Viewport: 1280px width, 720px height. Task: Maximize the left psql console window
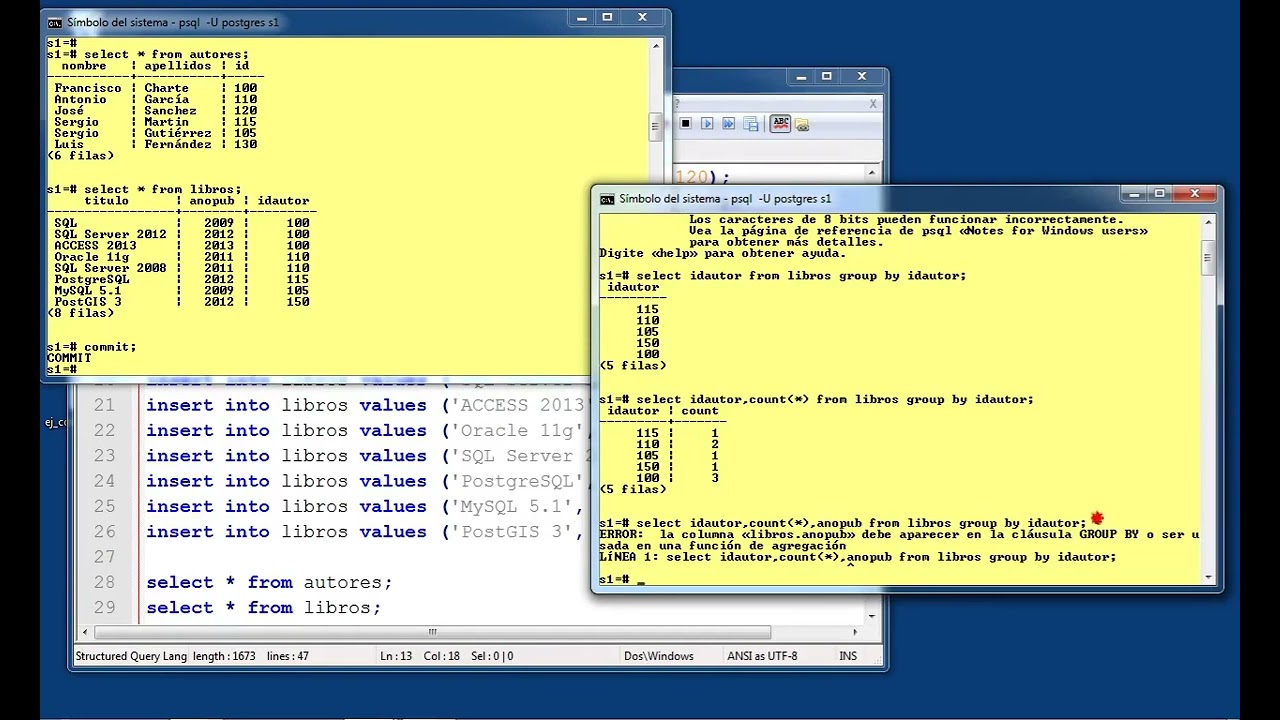[607, 18]
